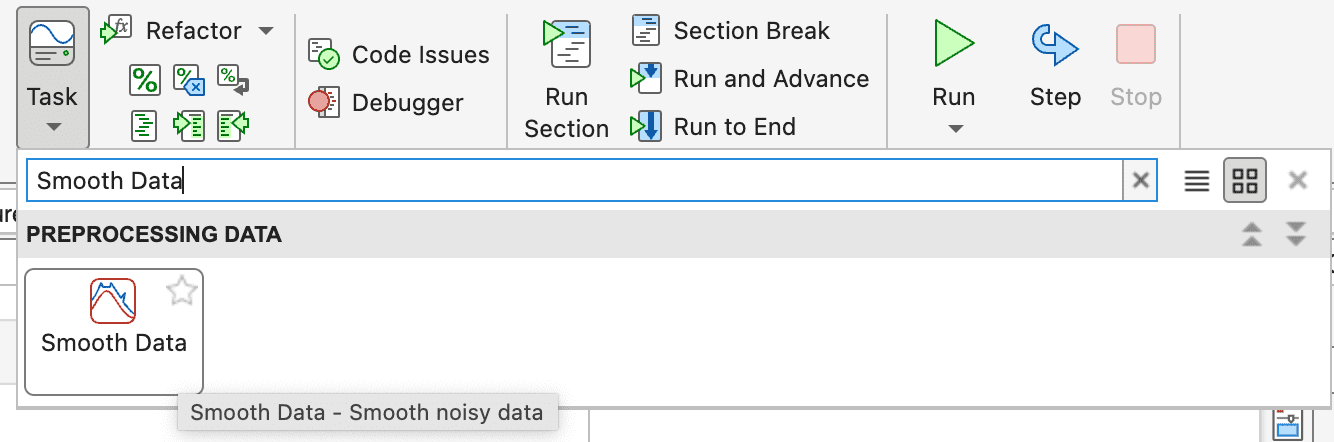Image resolution: width=1334 pixels, height=442 pixels.
Task: Switch to list view toggle
Action: 1197,181
